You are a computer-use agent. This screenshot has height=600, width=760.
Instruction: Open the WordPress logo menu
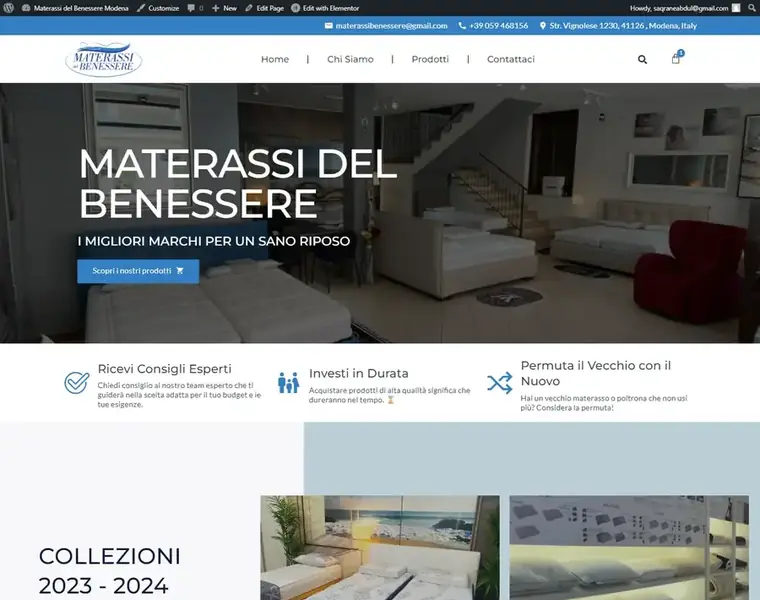pyautogui.click(x=8, y=8)
